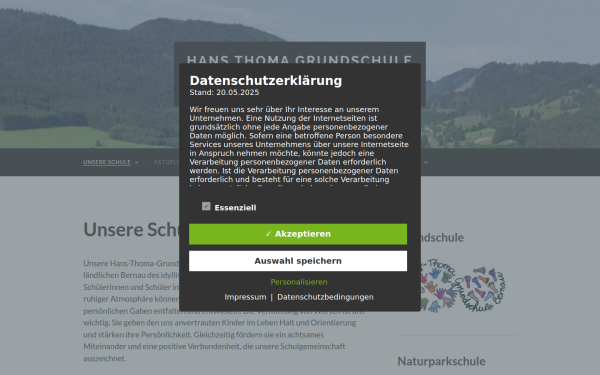Click the privacy policy paragraph text
Image resolution: width=600 pixels, height=375 pixels.
click(x=299, y=147)
